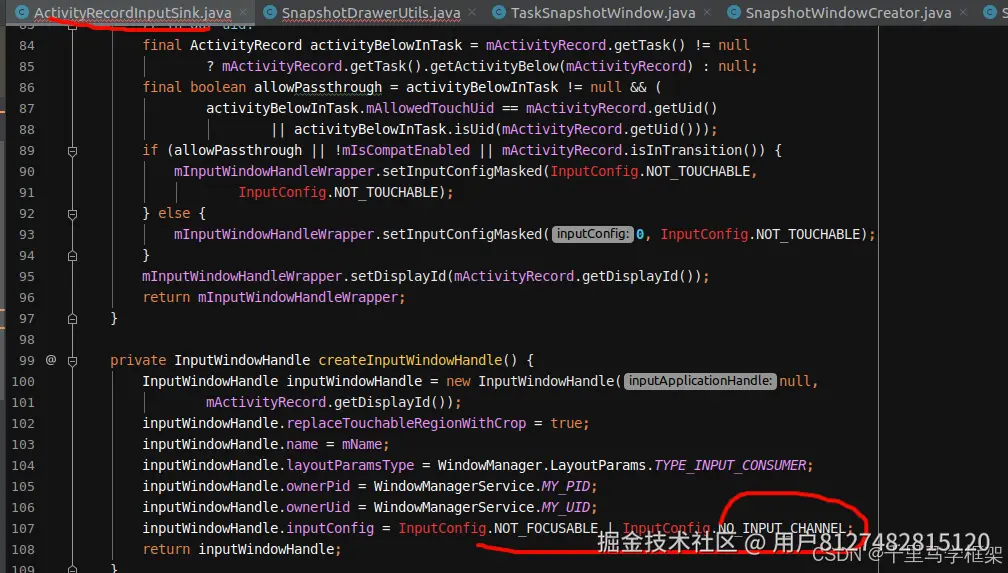Click mAllowedTouchUid on line 87
This screenshot has width=1008, height=573.
click(430, 108)
